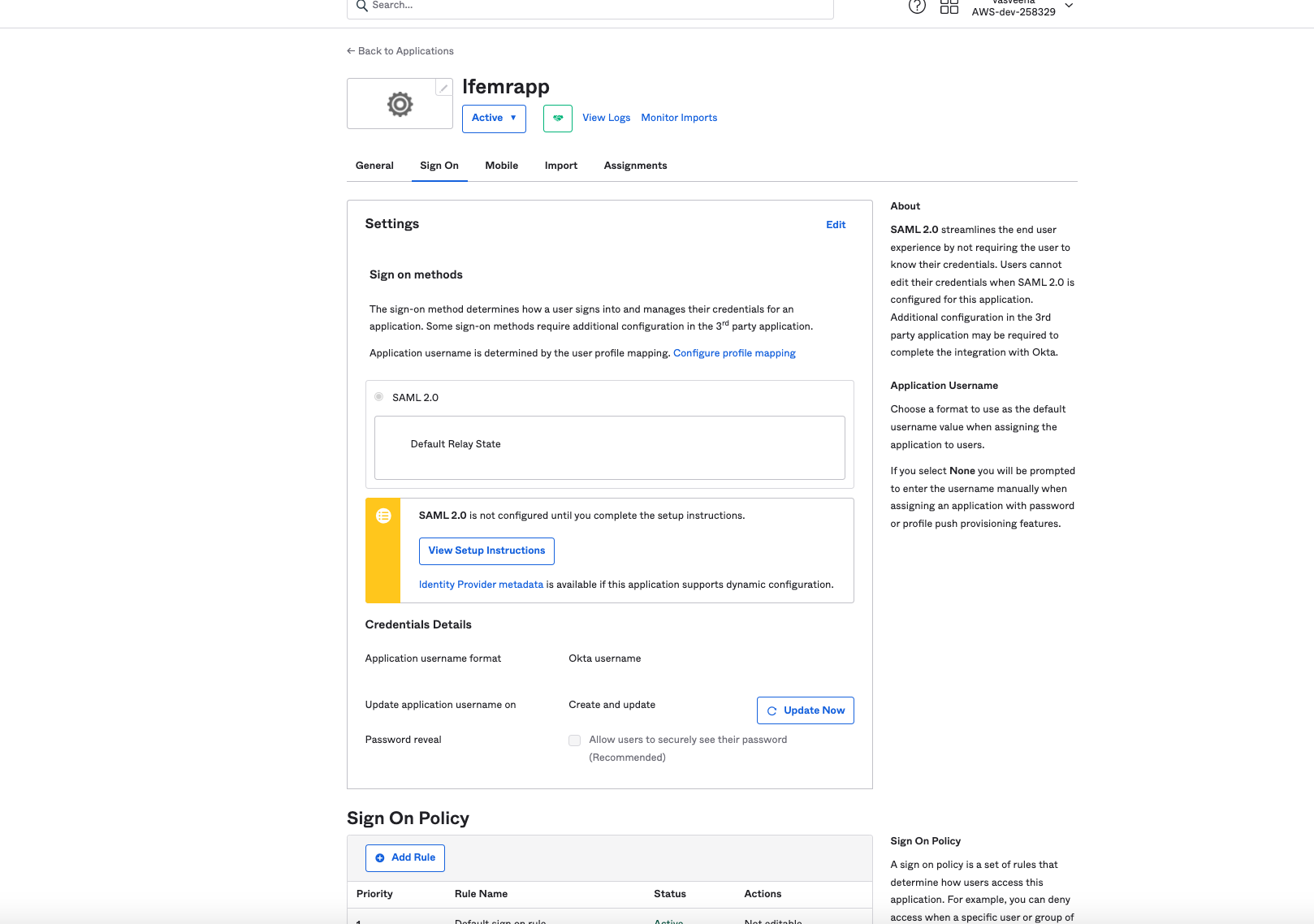The image size is (1314, 924).
Task: Click the Status column header
Action: 670,894
